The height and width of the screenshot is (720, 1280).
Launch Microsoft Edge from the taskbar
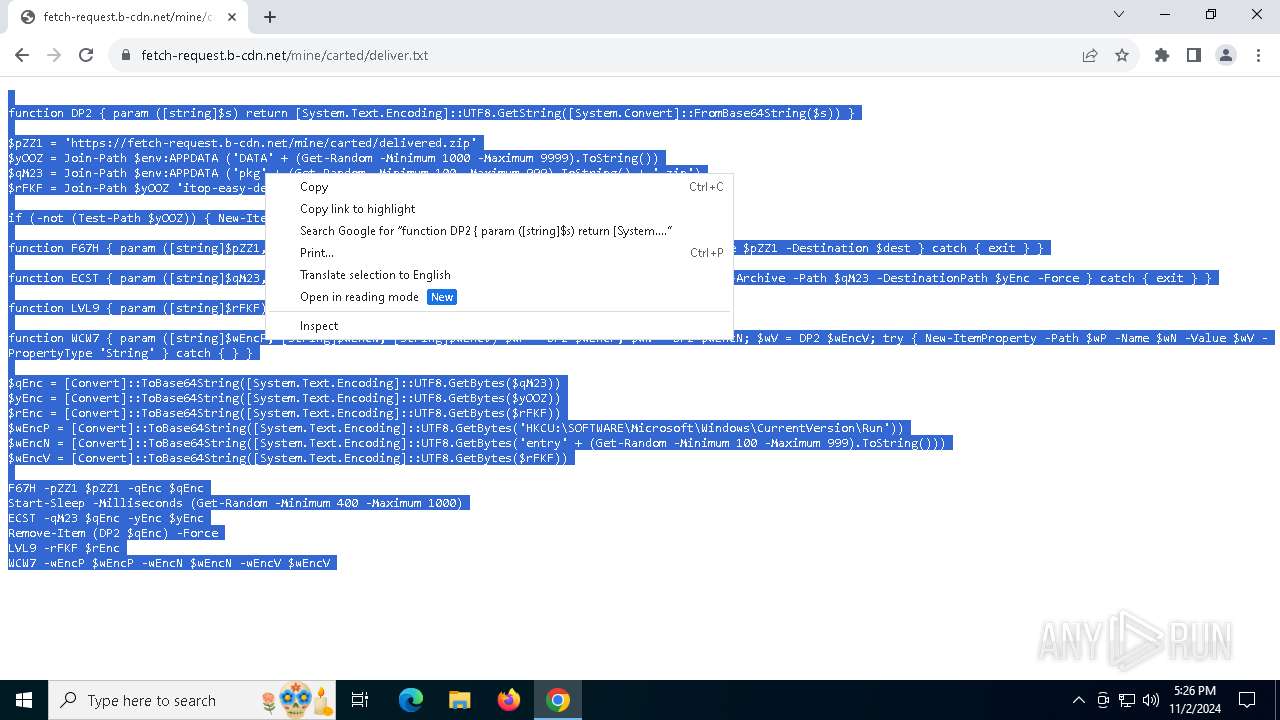411,700
